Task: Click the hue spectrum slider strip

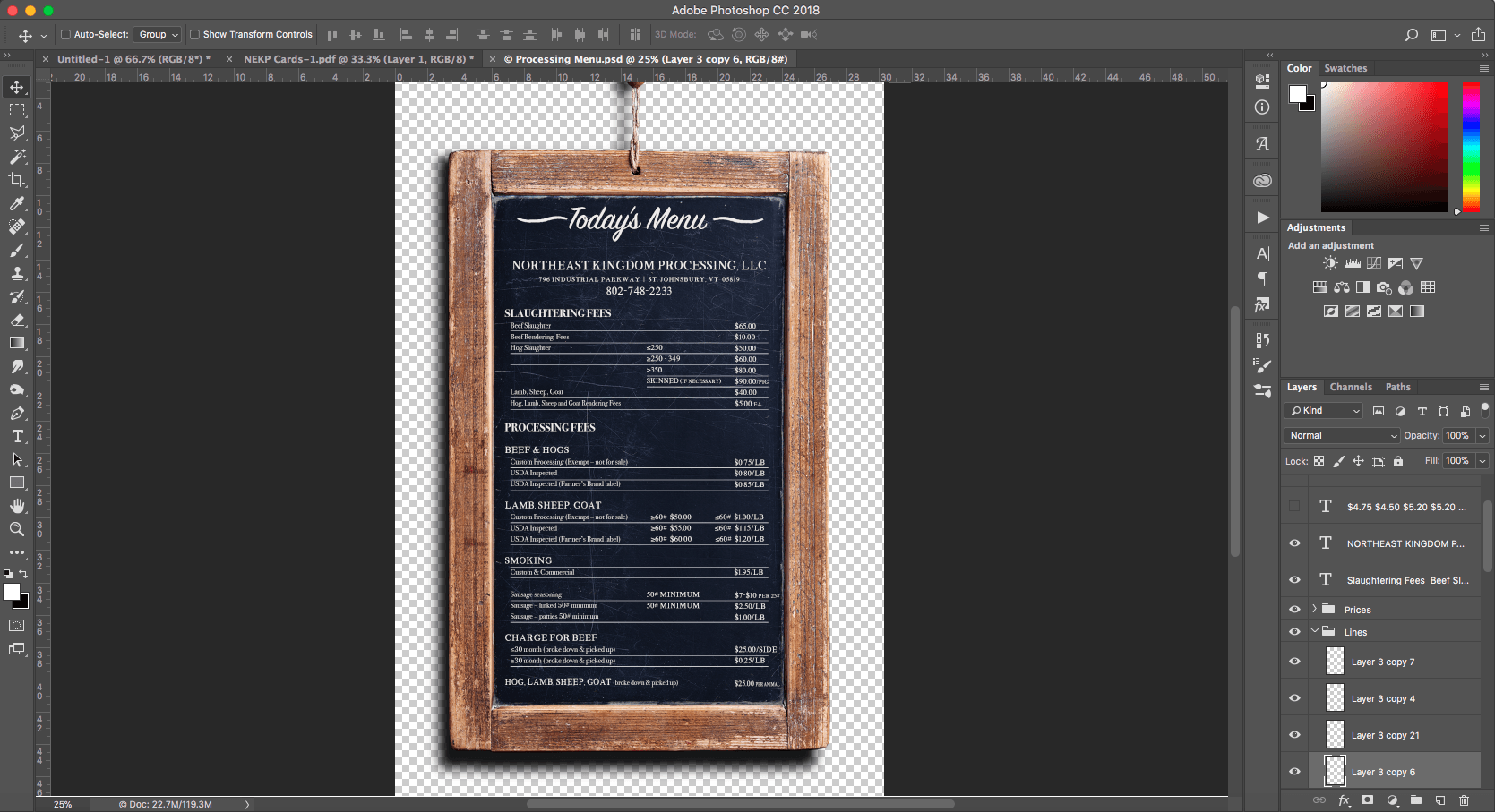Action: (x=1471, y=147)
